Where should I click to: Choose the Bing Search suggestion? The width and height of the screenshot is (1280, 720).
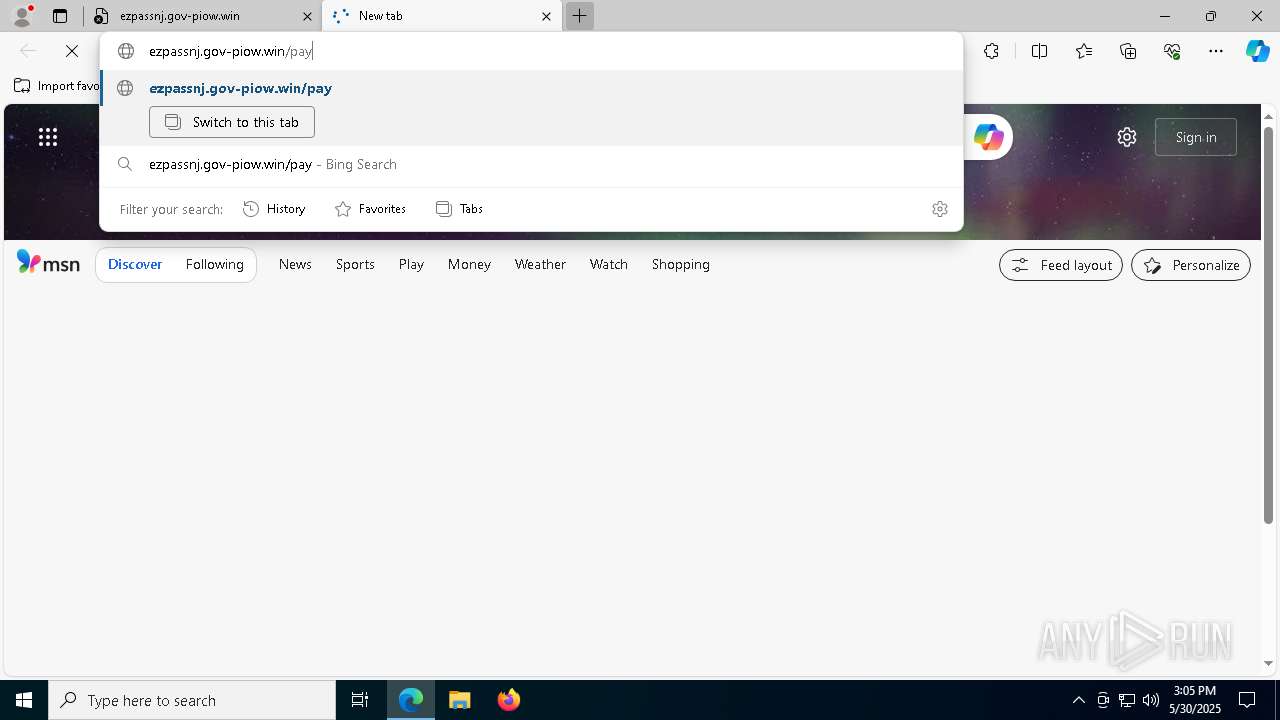point(531,164)
